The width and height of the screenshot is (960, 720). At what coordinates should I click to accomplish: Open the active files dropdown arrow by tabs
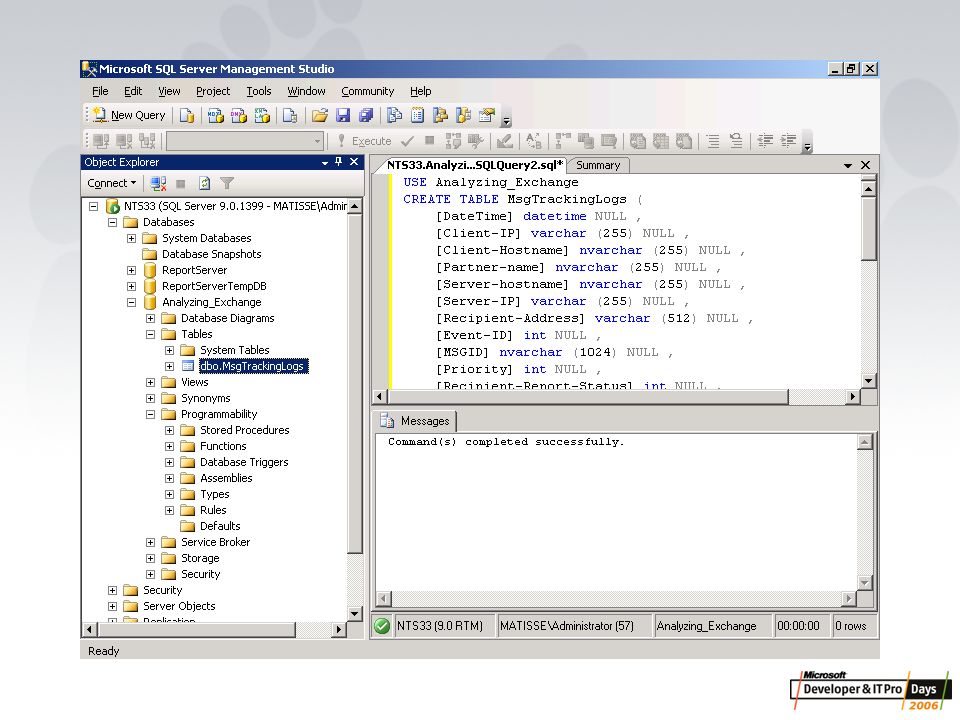tap(848, 165)
